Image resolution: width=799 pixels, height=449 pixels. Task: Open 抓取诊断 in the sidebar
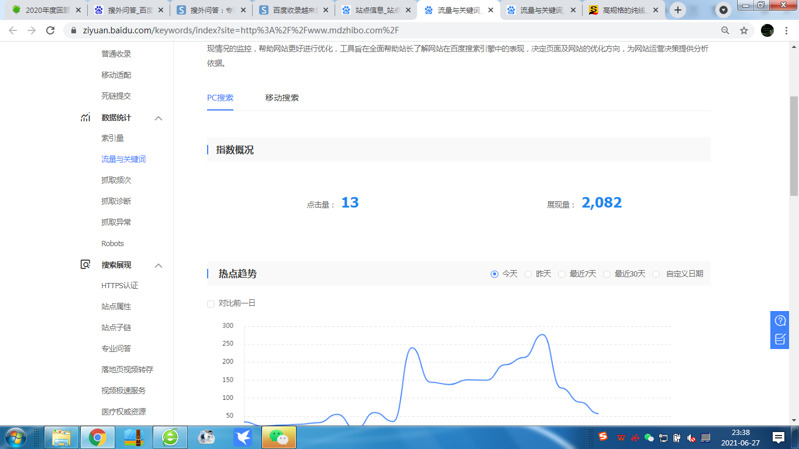coord(116,201)
